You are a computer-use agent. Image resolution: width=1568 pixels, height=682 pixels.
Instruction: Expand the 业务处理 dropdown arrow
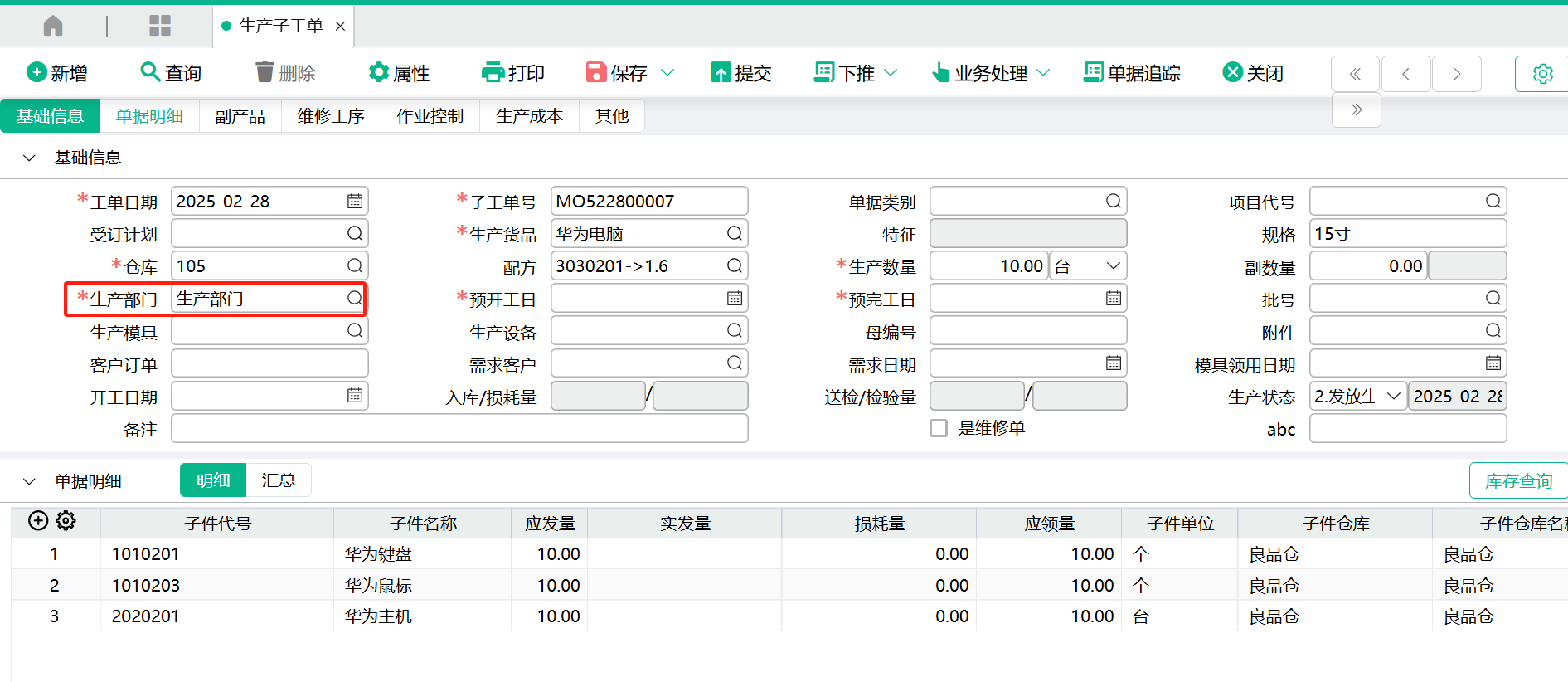(1043, 73)
